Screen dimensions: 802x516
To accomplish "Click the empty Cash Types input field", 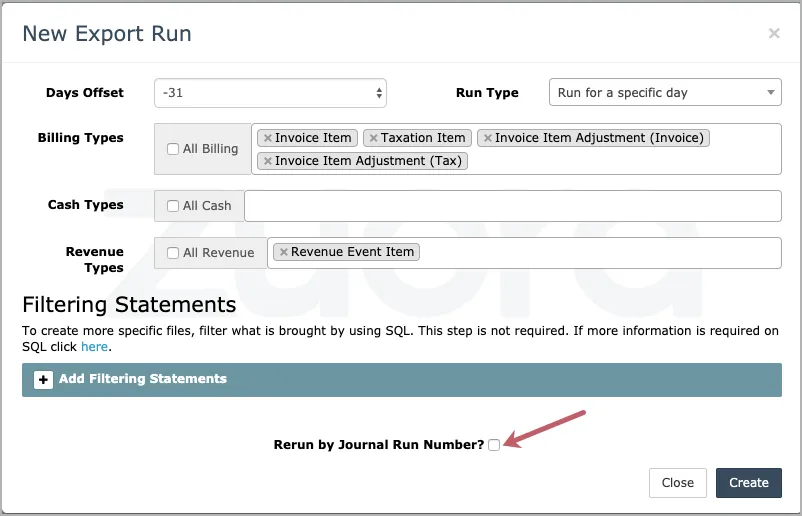I will pos(513,206).
